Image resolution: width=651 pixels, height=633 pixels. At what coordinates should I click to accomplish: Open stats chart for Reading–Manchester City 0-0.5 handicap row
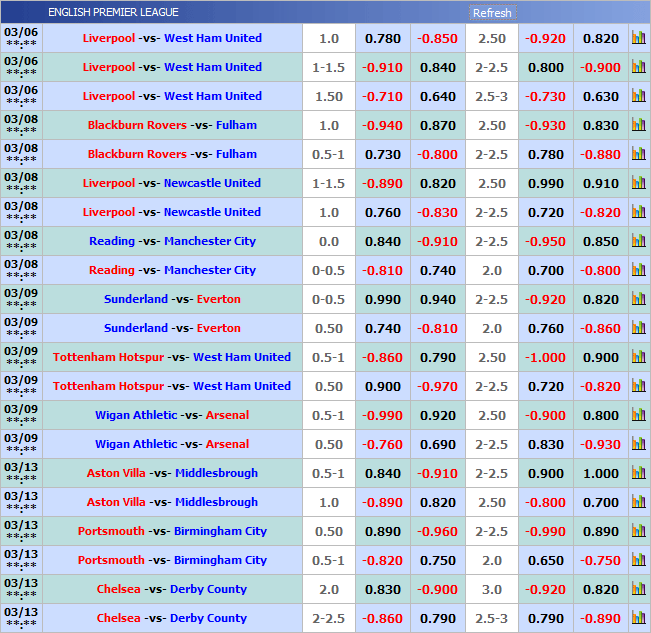click(x=639, y=270)
